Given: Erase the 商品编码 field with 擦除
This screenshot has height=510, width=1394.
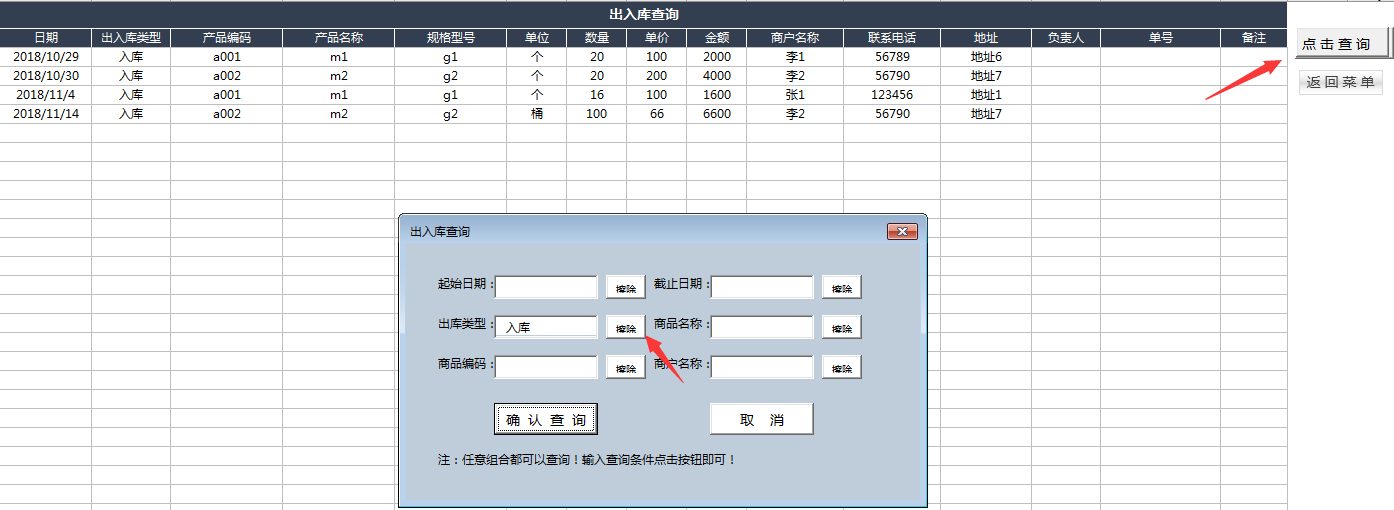Looking at the screenshot, I should (626, 368).
